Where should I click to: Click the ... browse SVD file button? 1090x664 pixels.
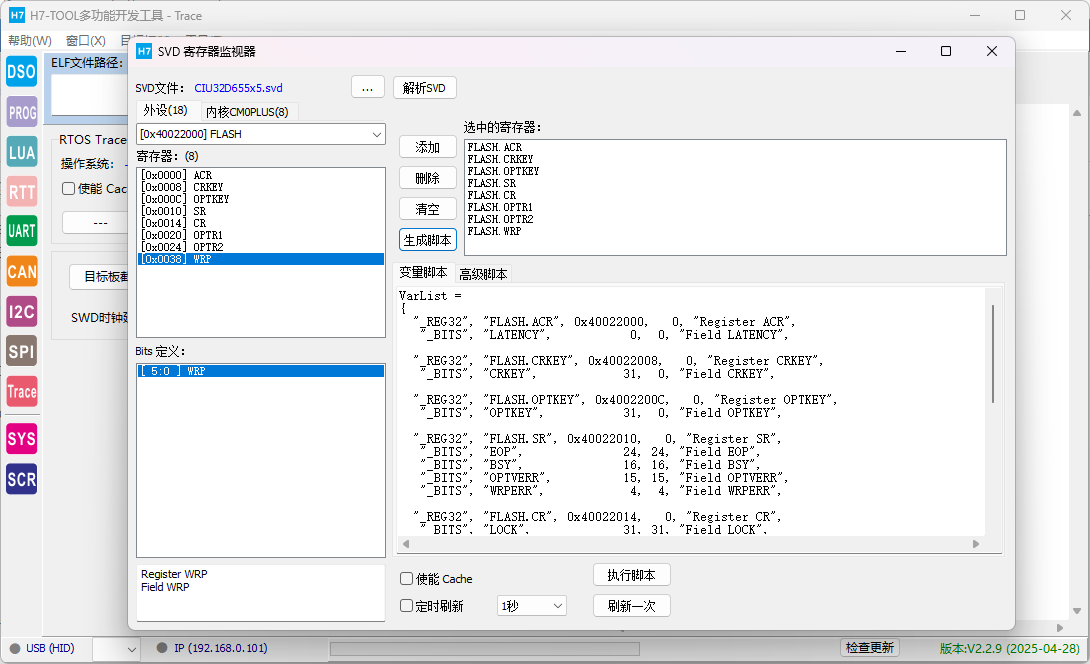tap(368, 88)
